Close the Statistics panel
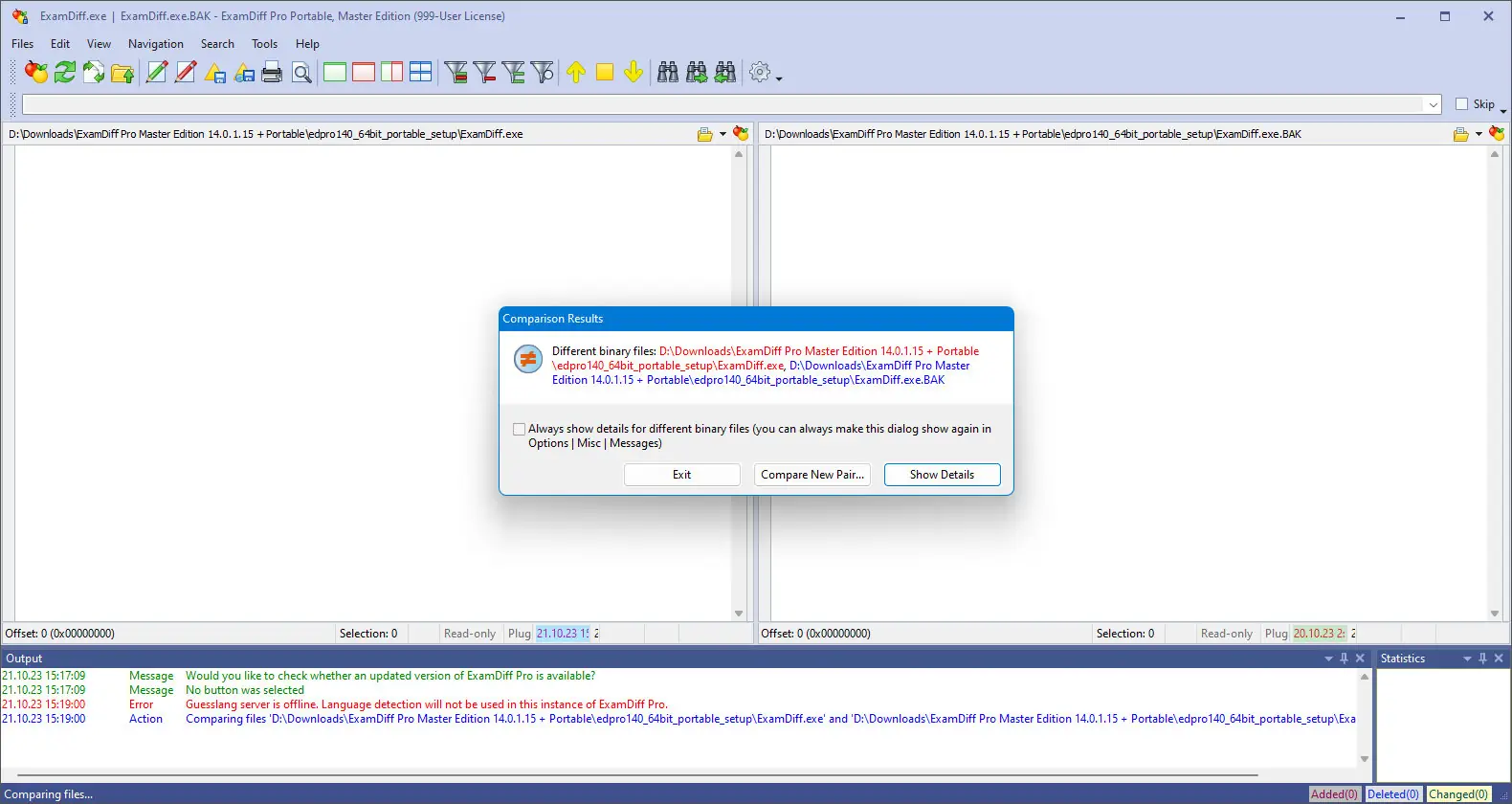The height and width of the screenshot is (804, 1512). [1499, 659]
